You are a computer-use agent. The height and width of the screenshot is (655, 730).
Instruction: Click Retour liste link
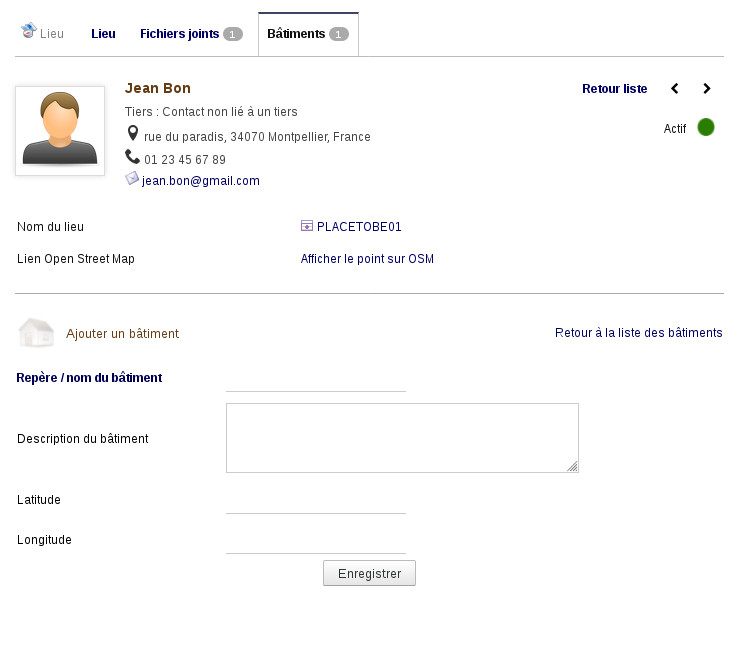(x=614, y=89)
